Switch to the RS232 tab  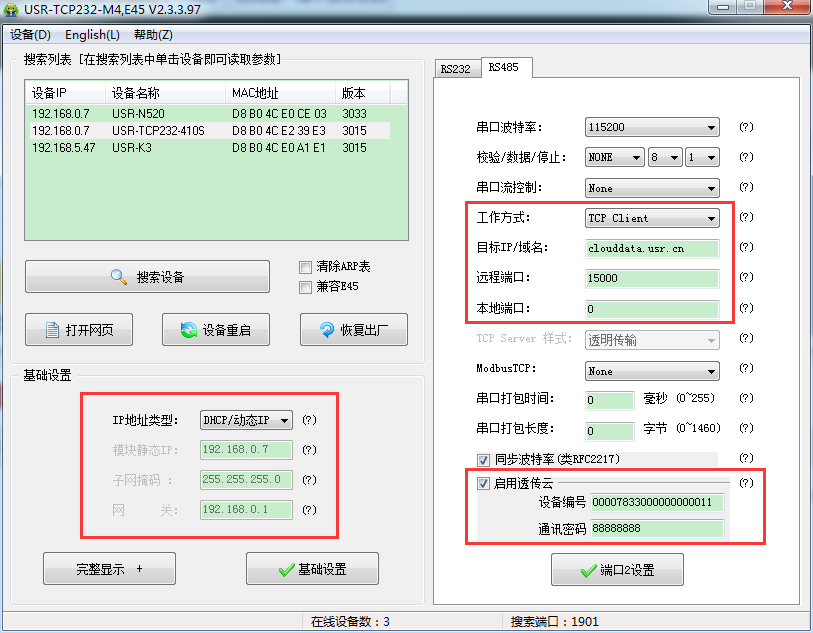[x=456, y=69]
